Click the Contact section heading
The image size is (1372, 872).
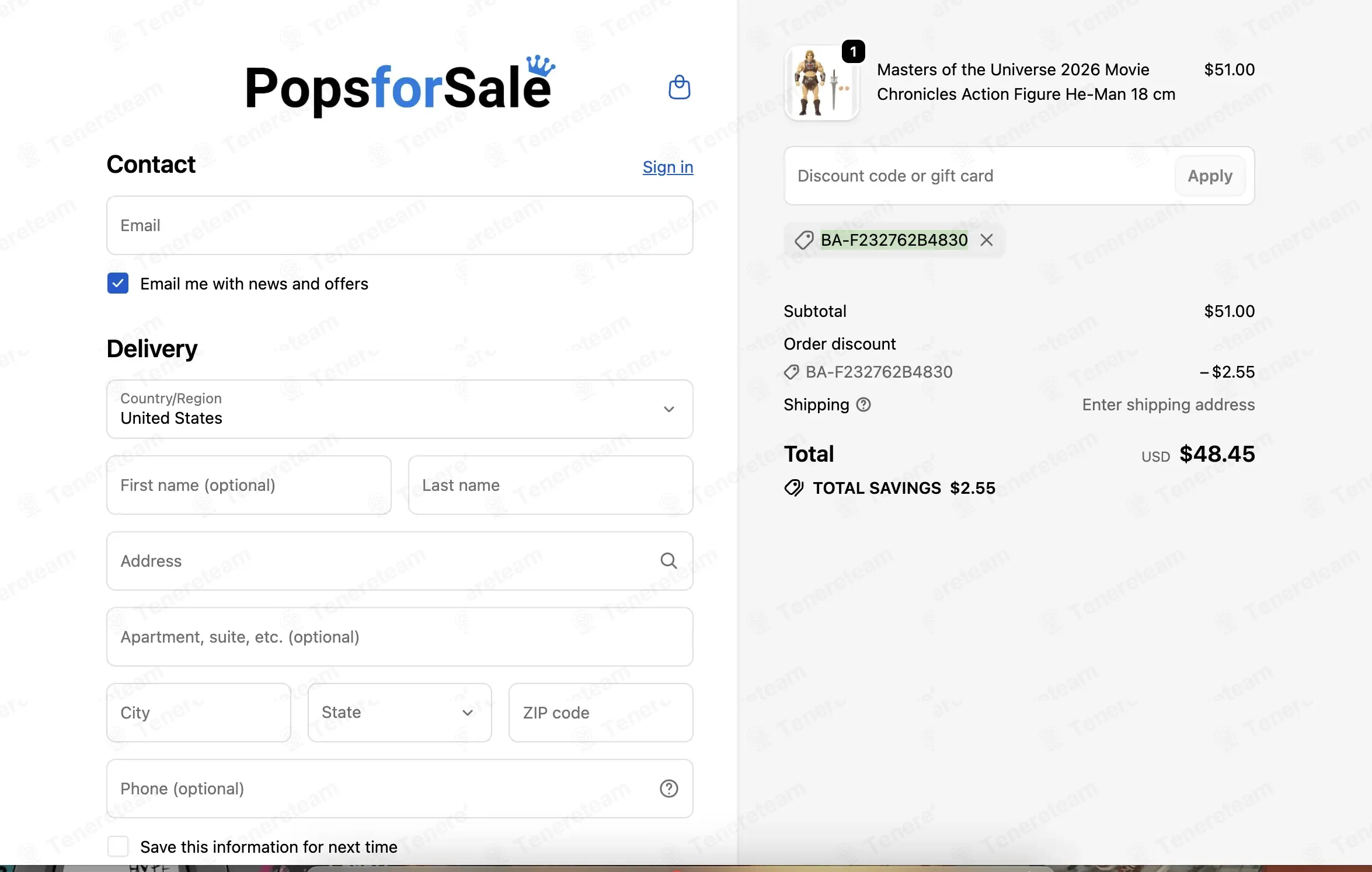click(151, 165)
